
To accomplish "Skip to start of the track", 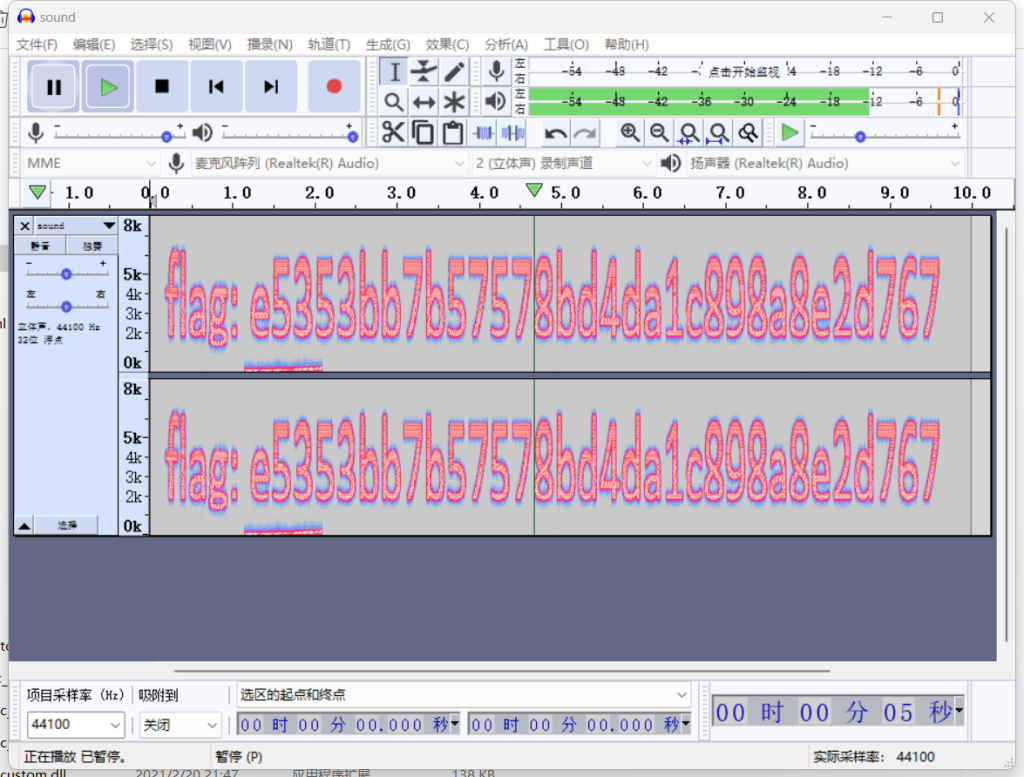I will 216,87.
